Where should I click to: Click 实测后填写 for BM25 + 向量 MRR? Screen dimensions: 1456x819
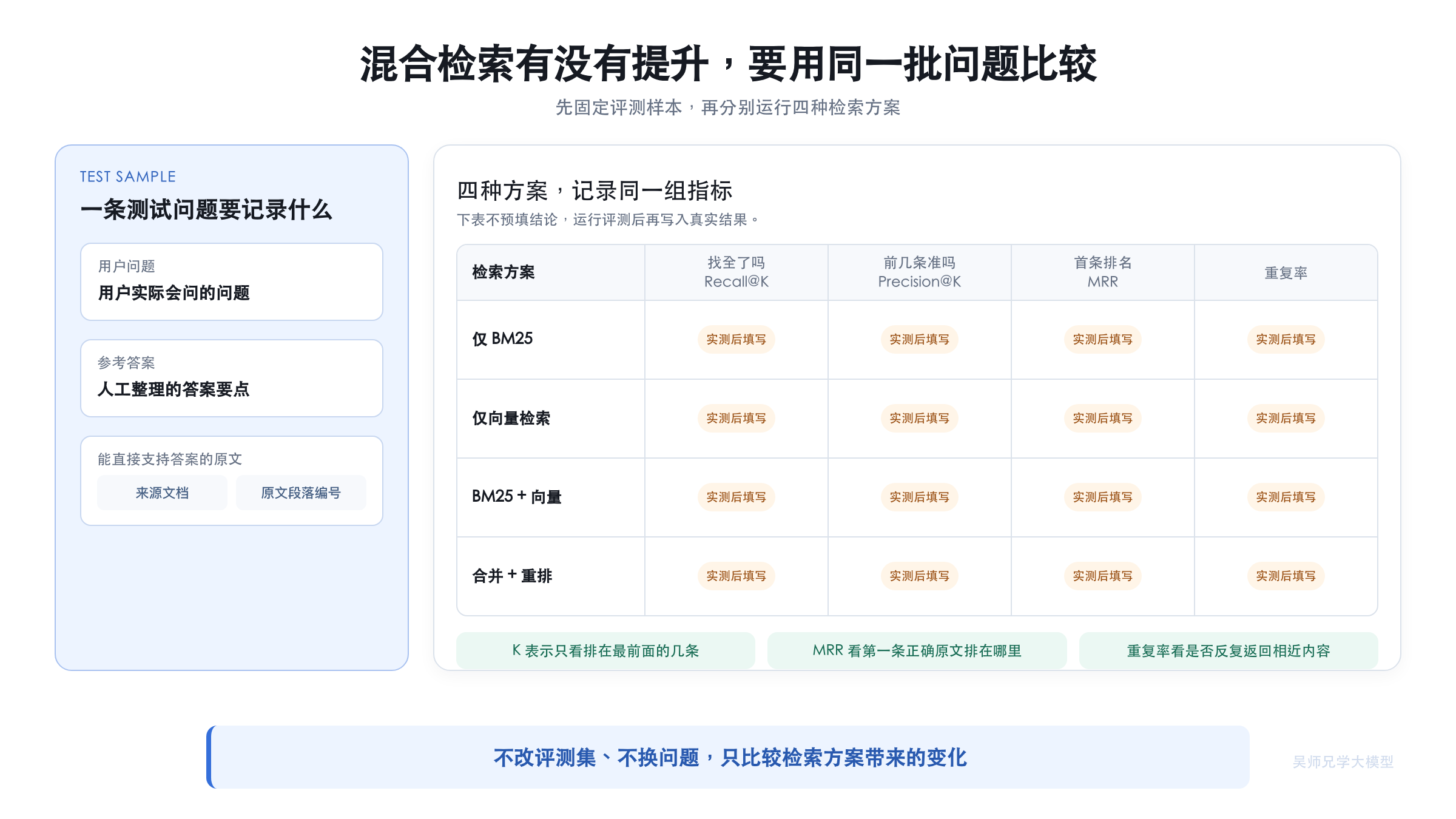coord(1102,497)
